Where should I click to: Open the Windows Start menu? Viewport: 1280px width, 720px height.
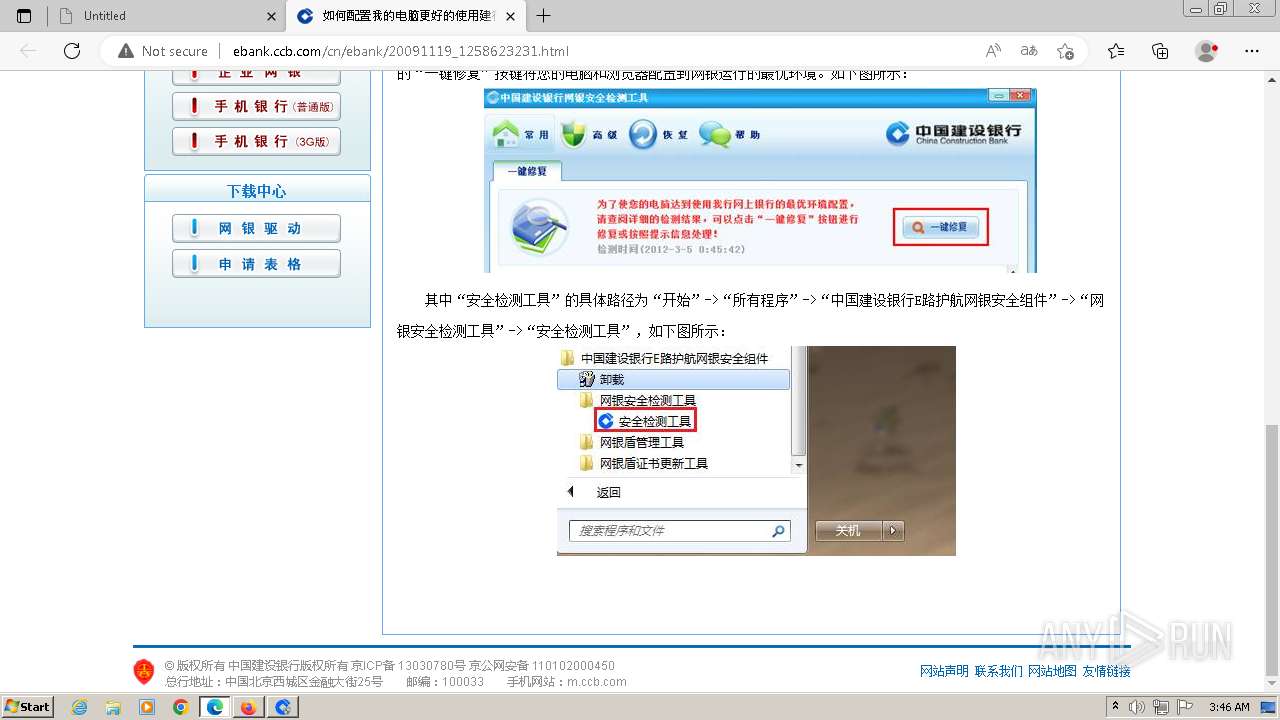point(27,707)
